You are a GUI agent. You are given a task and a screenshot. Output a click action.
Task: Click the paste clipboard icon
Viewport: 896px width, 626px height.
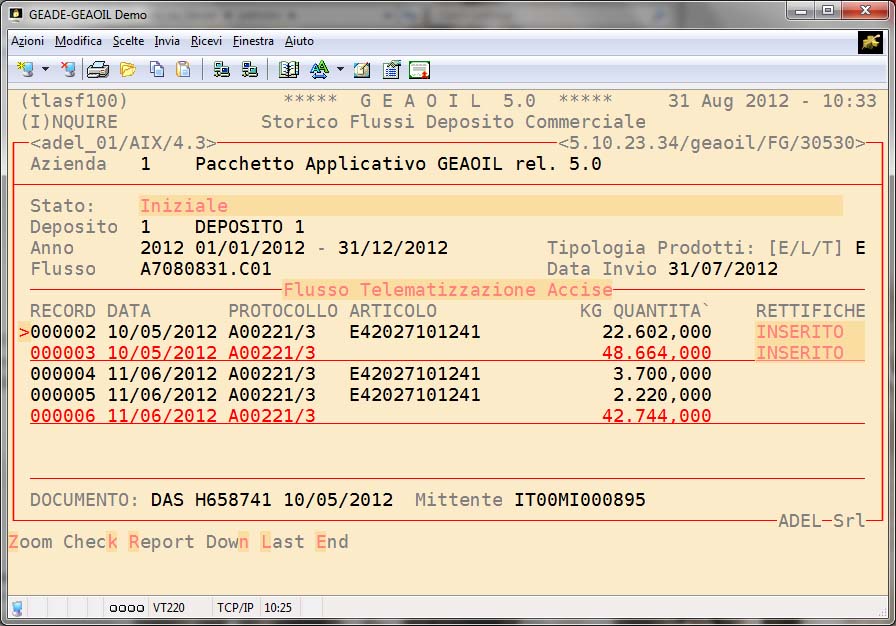pos(183,70)
